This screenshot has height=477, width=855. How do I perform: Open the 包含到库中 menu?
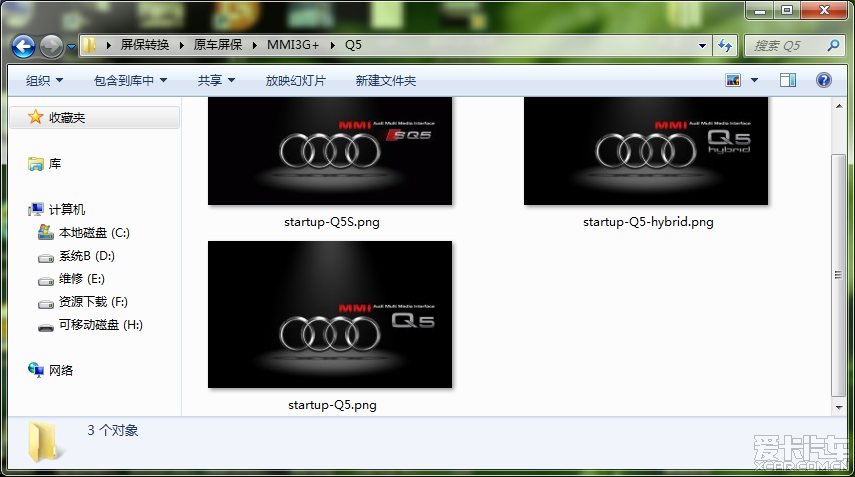pos(130,81)
